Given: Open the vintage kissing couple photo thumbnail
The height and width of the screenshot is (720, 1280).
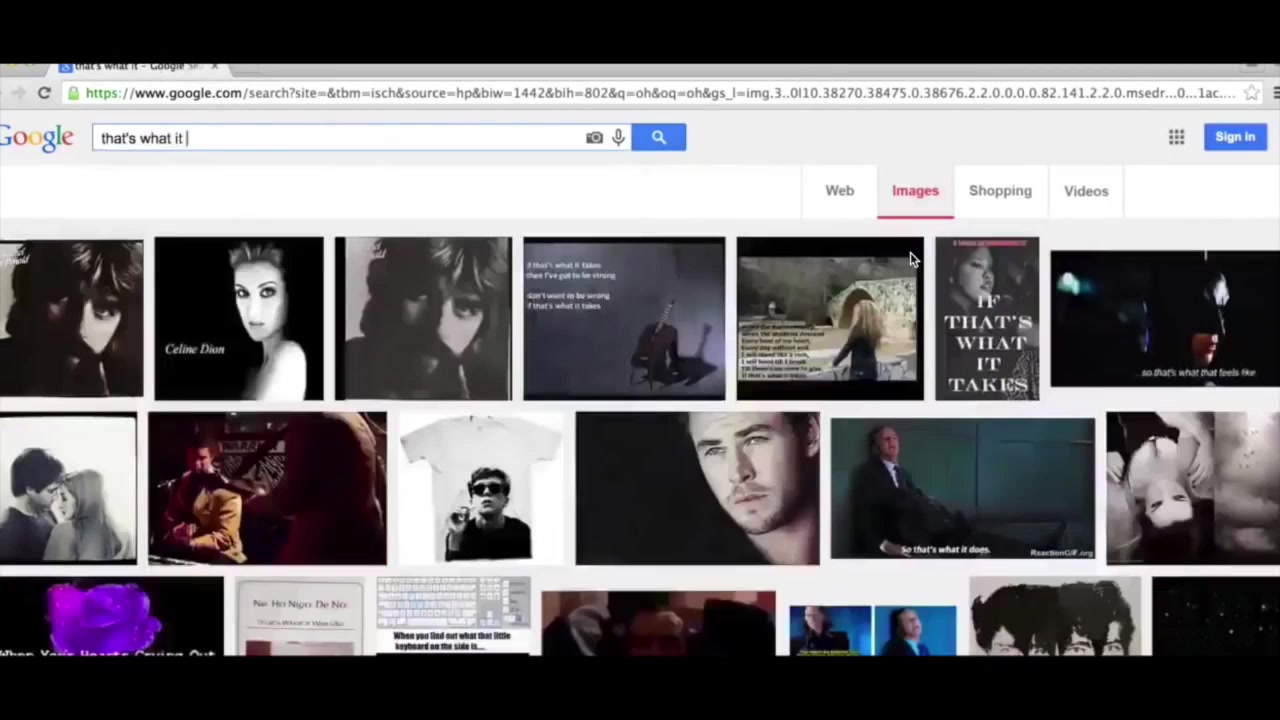Looking at the screenshot, I should coord(68,489).
